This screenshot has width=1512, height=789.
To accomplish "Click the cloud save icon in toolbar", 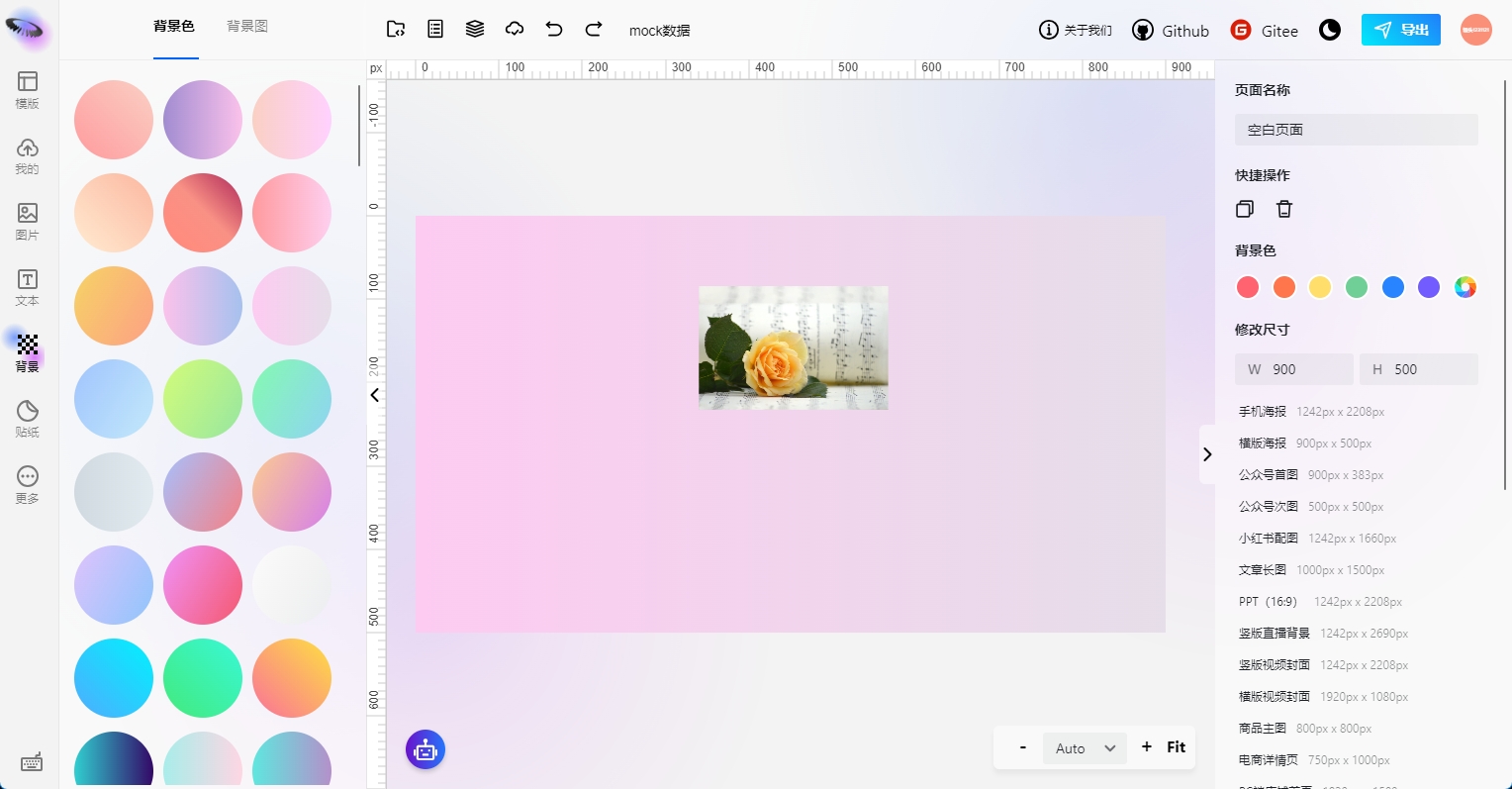I will click(515, 30).
